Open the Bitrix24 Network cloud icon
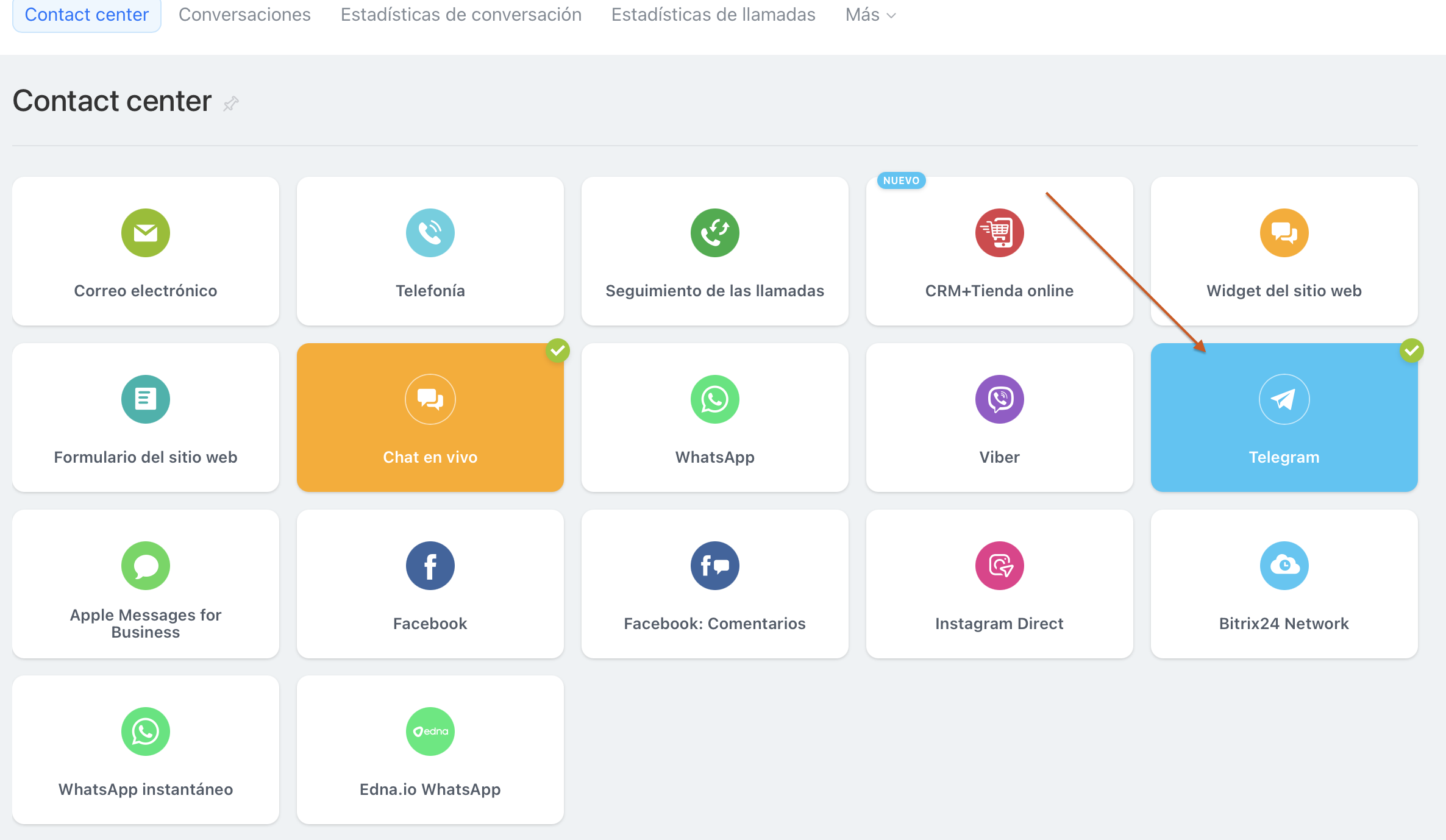Viewport: 1446px width, 840px height. (1284, 566)
